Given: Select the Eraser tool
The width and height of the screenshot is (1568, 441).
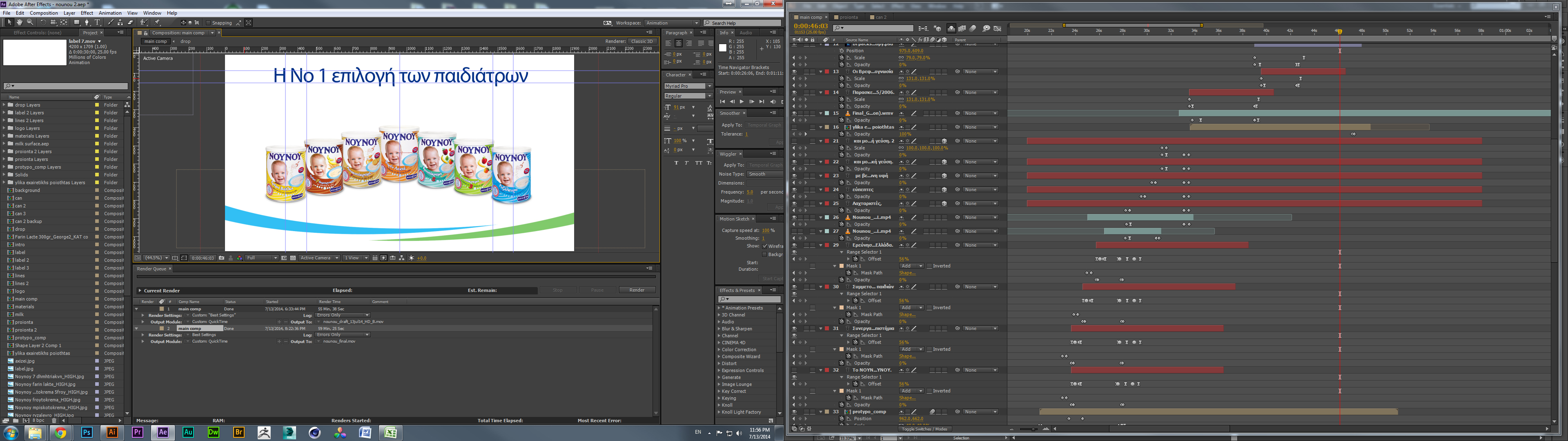Looking at the screenshot, I should (130, 22).
